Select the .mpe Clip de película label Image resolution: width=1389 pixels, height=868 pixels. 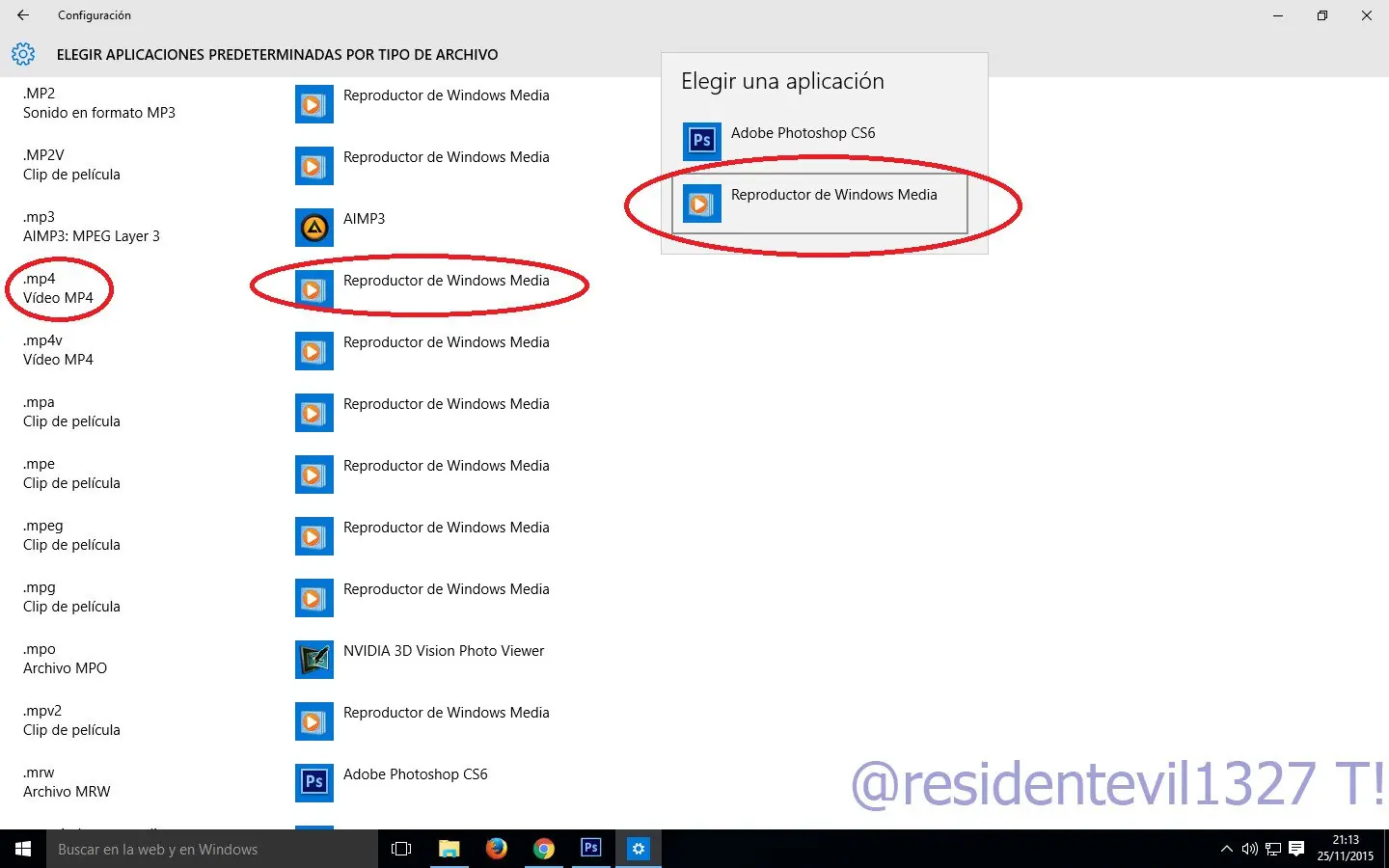[71, 474]
